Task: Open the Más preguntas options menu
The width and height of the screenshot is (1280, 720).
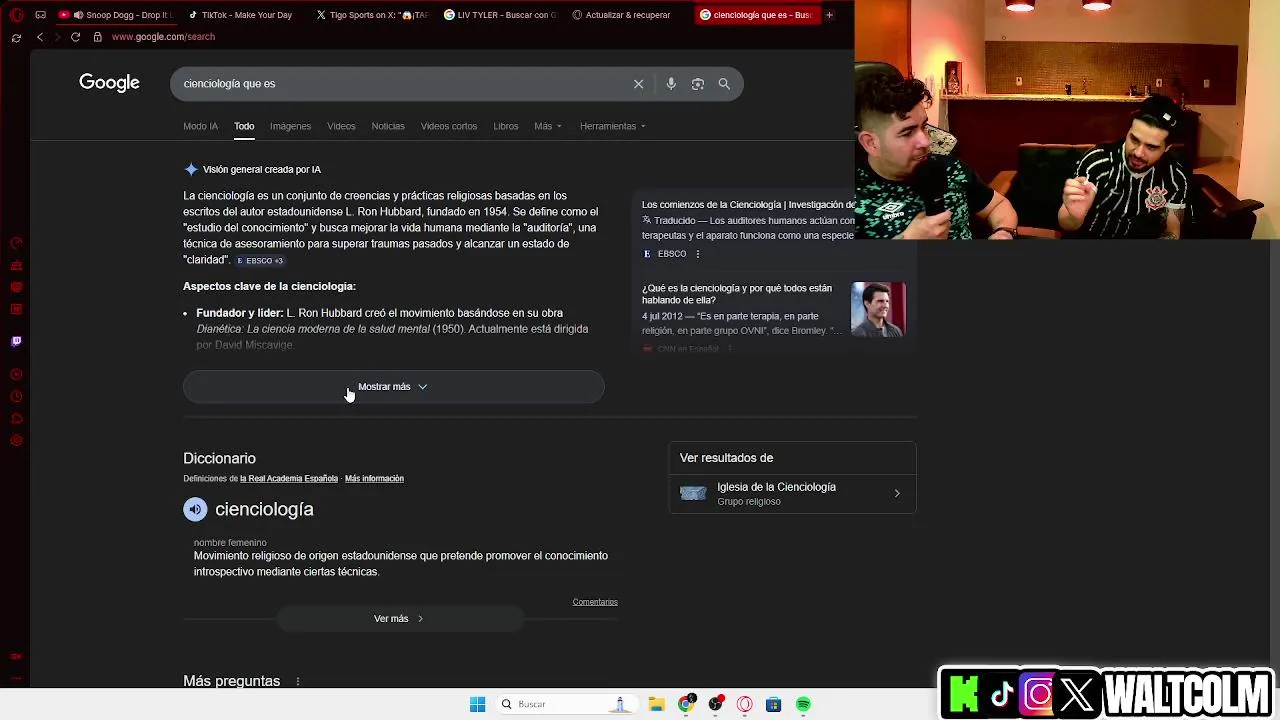Action: click(x=297, y=681)
